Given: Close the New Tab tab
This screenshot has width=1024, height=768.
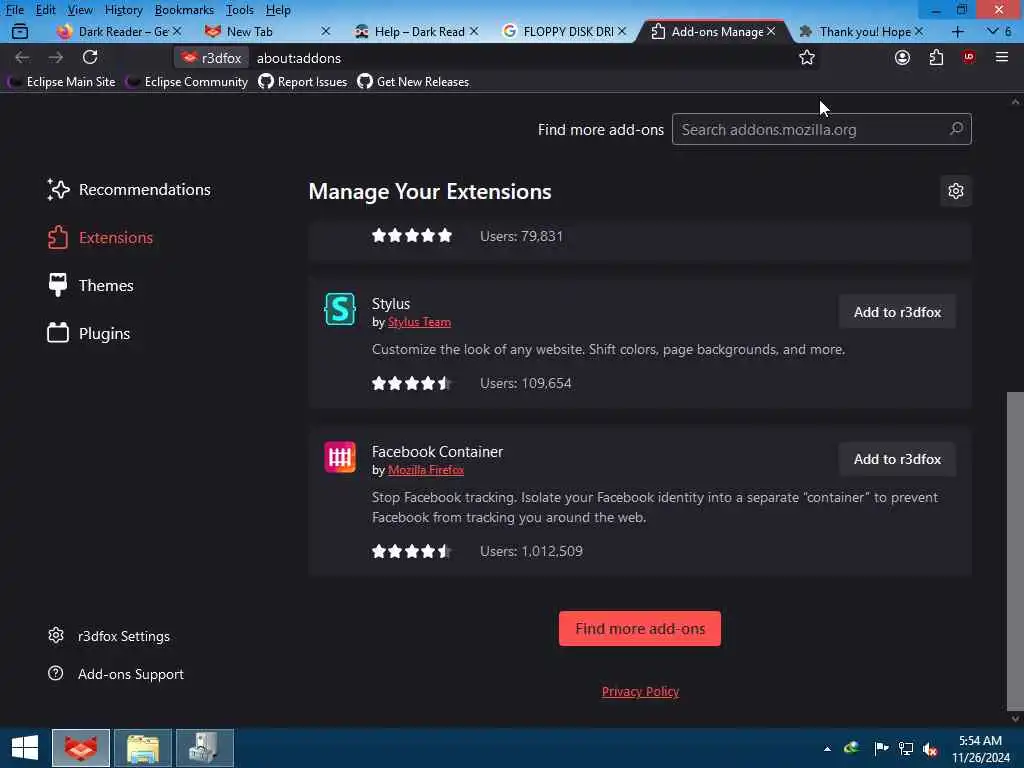Looking at the screenshot, I should 326,31.
